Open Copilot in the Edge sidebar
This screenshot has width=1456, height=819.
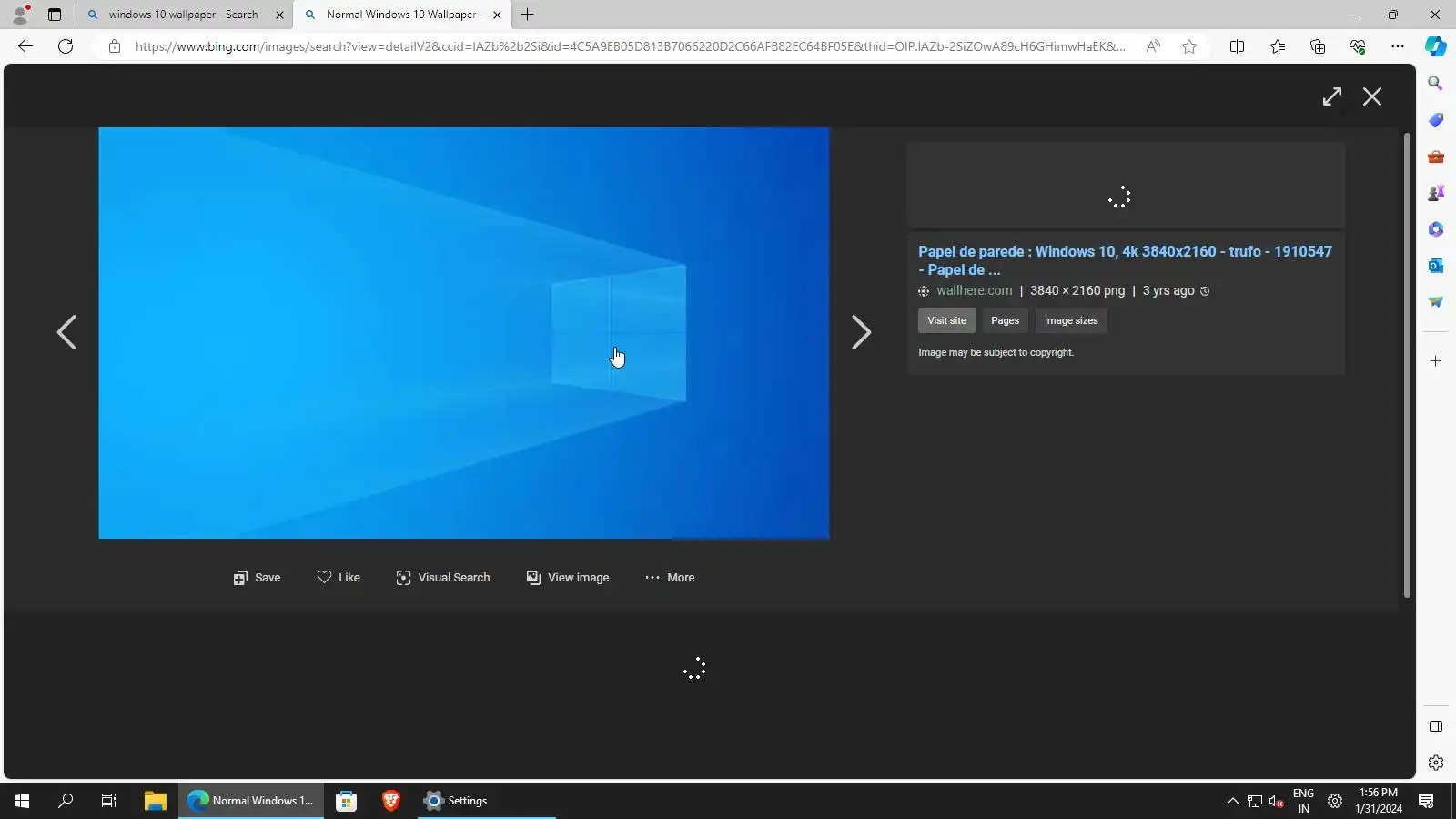coord(1436,46)
